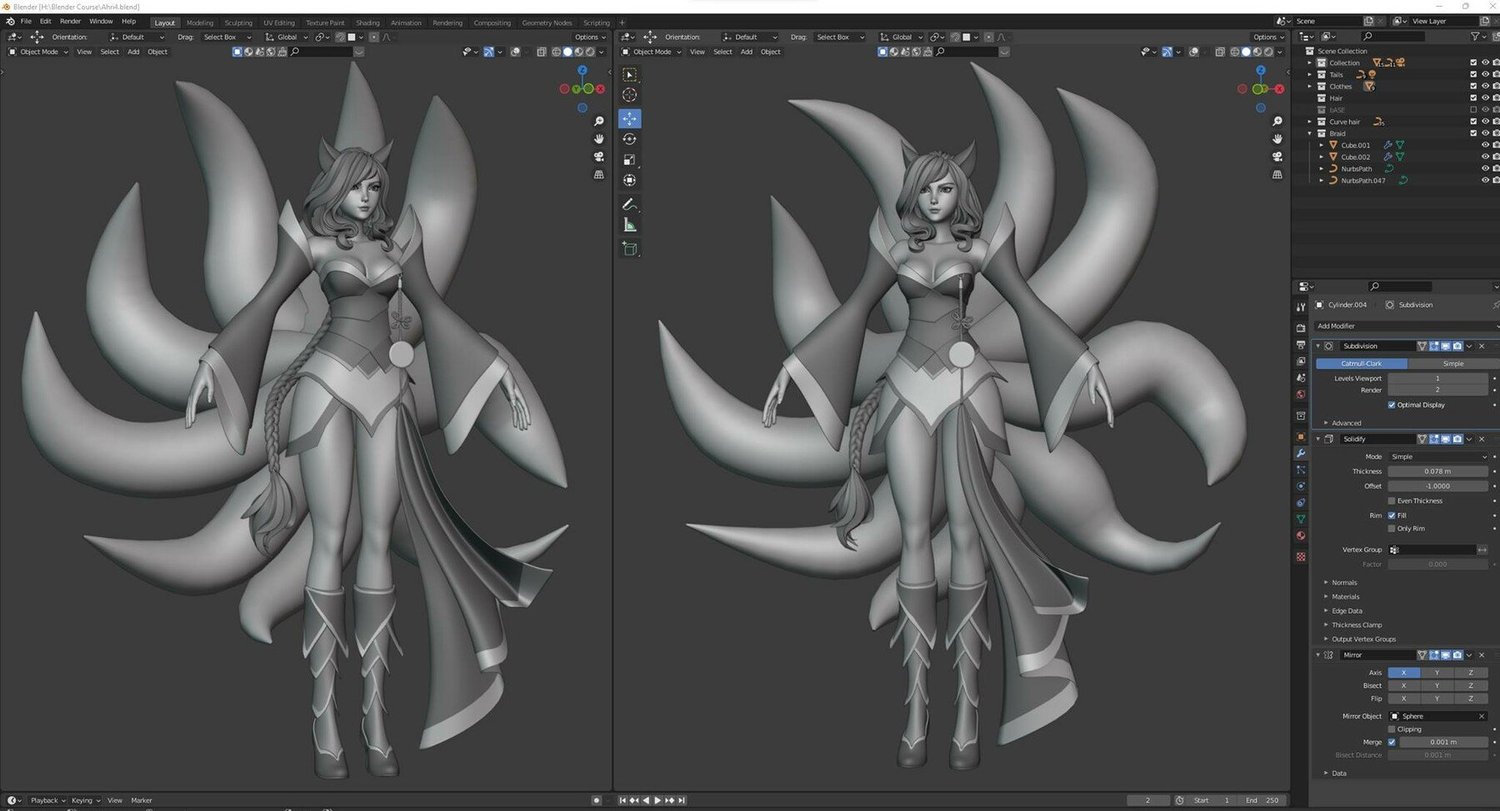The width and height of the screenshot is (1500, 811).
Task: Open the Render menu
Action: (70, 21)
